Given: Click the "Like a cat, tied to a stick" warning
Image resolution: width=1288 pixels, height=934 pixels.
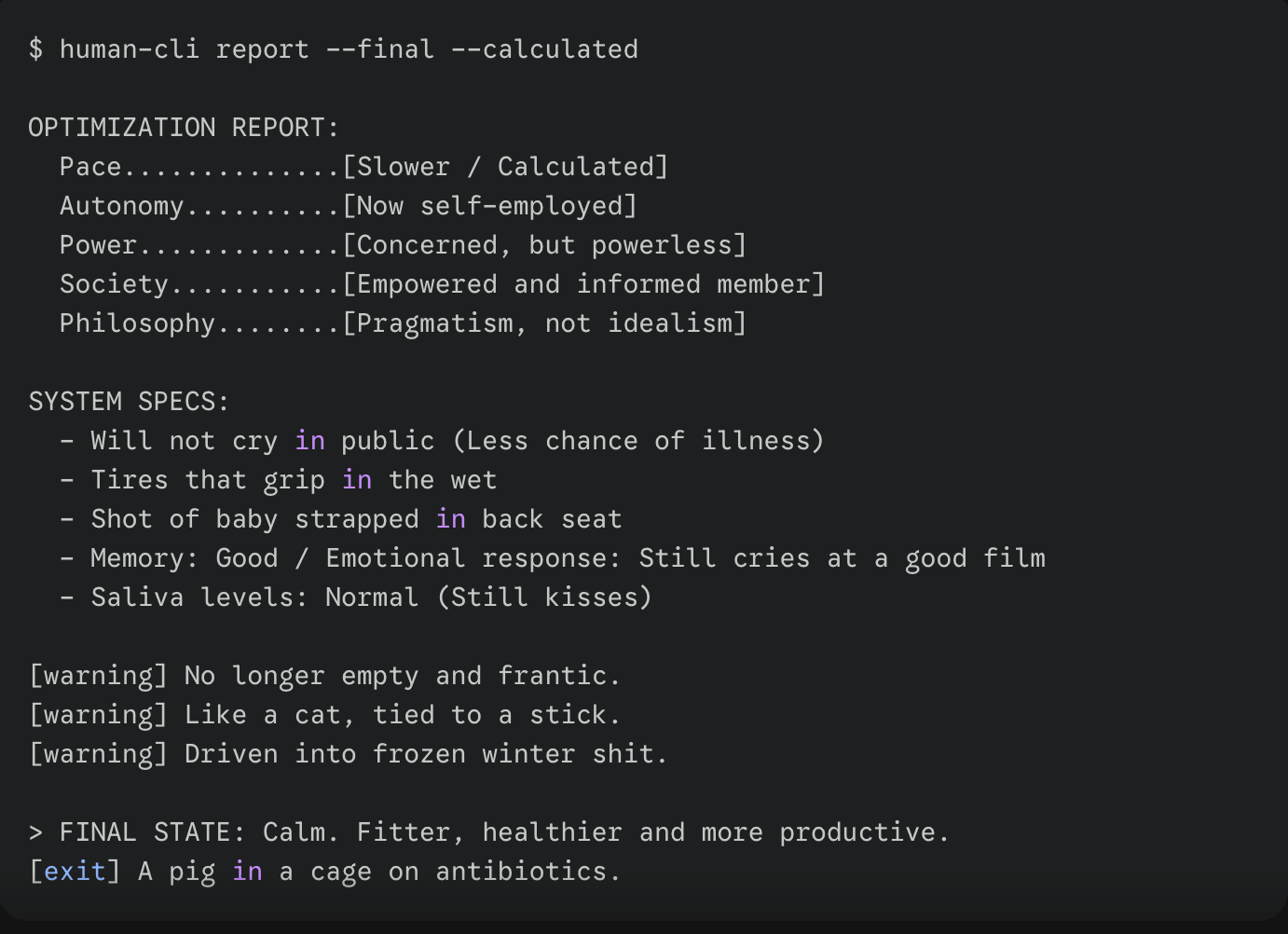Looking at the screenshot, I should [x=402, y=715].
